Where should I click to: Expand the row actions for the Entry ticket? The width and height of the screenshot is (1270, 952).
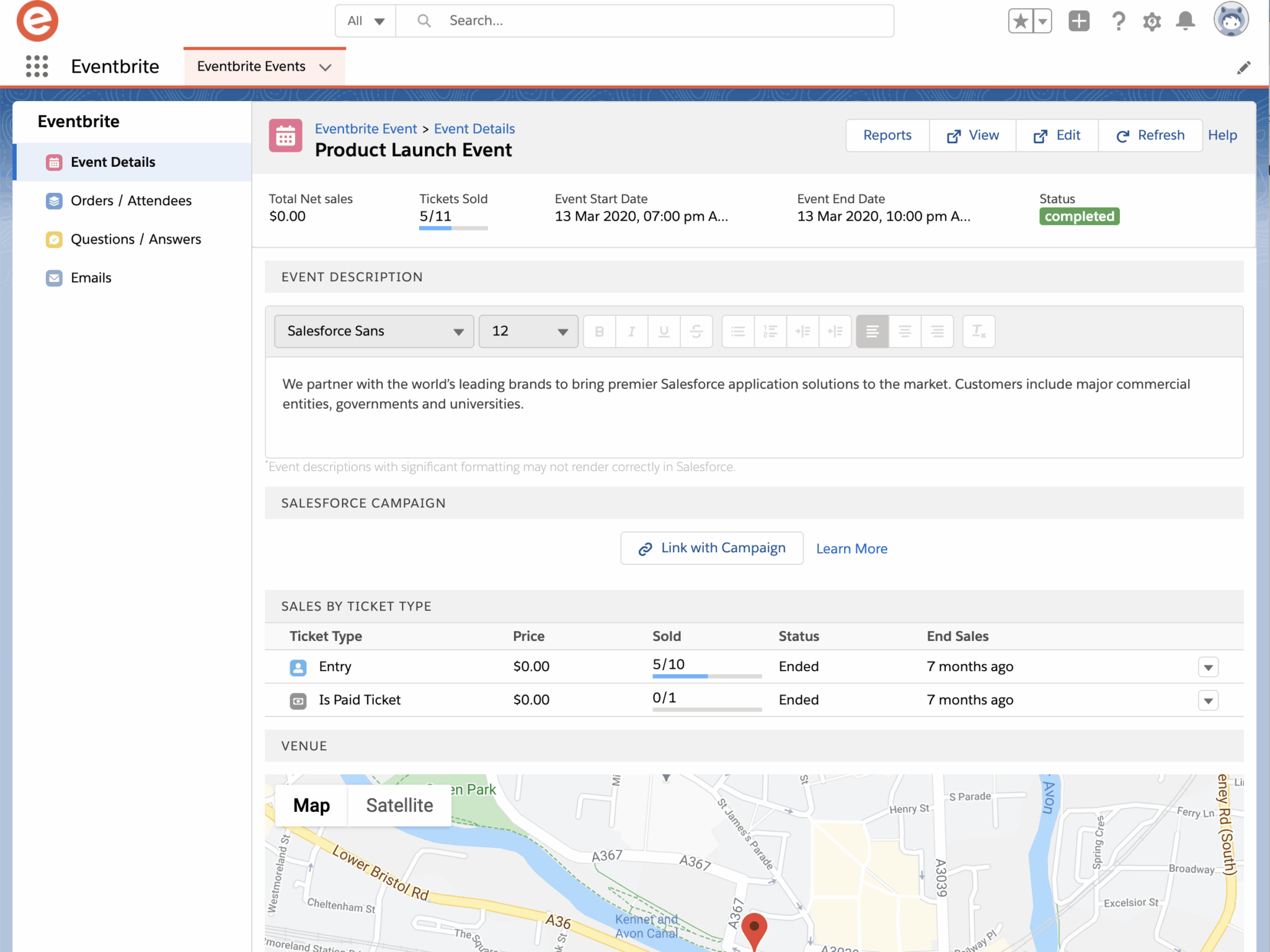(1208, 668)
